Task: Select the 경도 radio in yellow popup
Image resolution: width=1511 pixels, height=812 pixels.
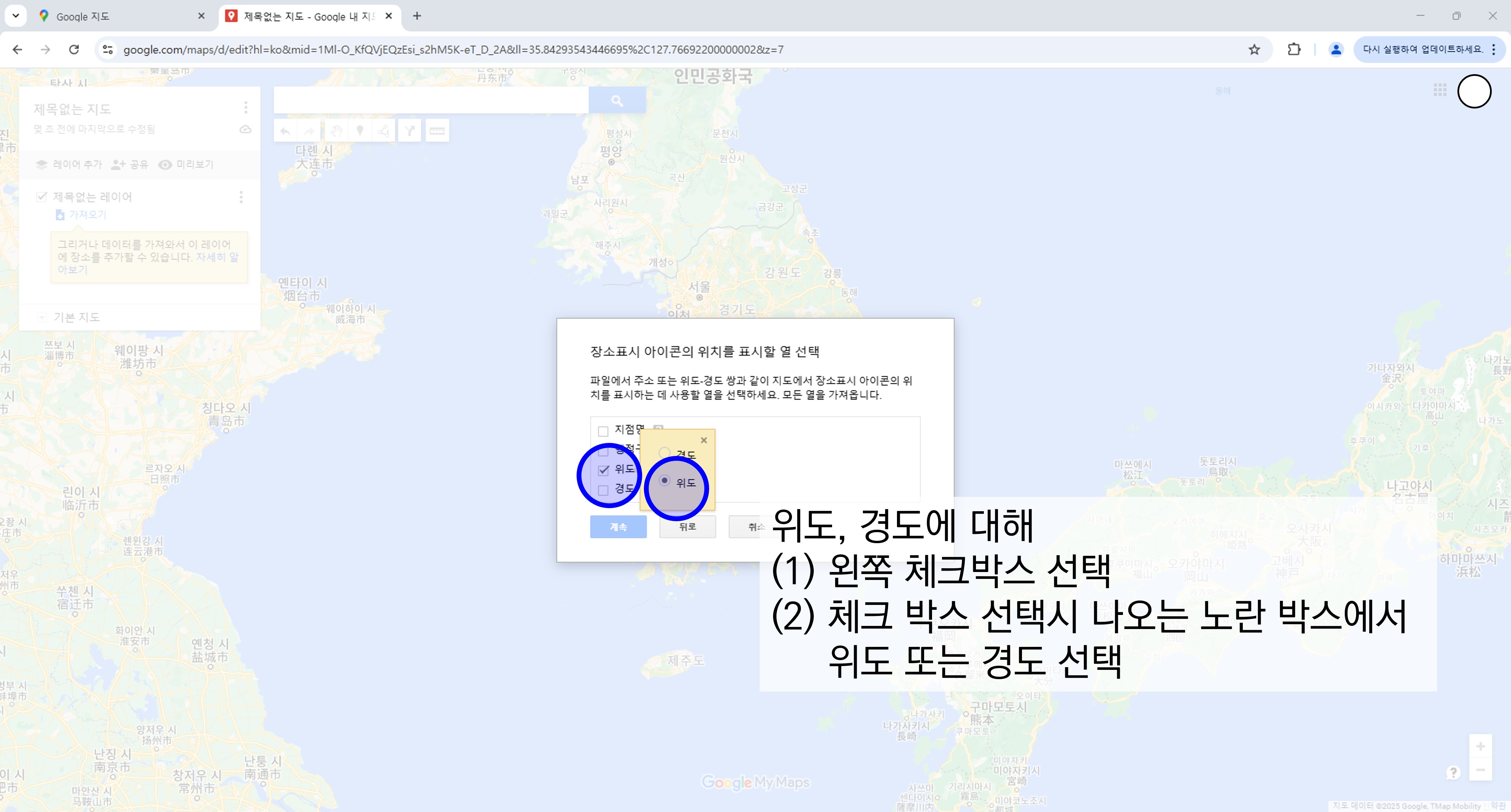Action: pyautogui.click(x=664, y=453)
